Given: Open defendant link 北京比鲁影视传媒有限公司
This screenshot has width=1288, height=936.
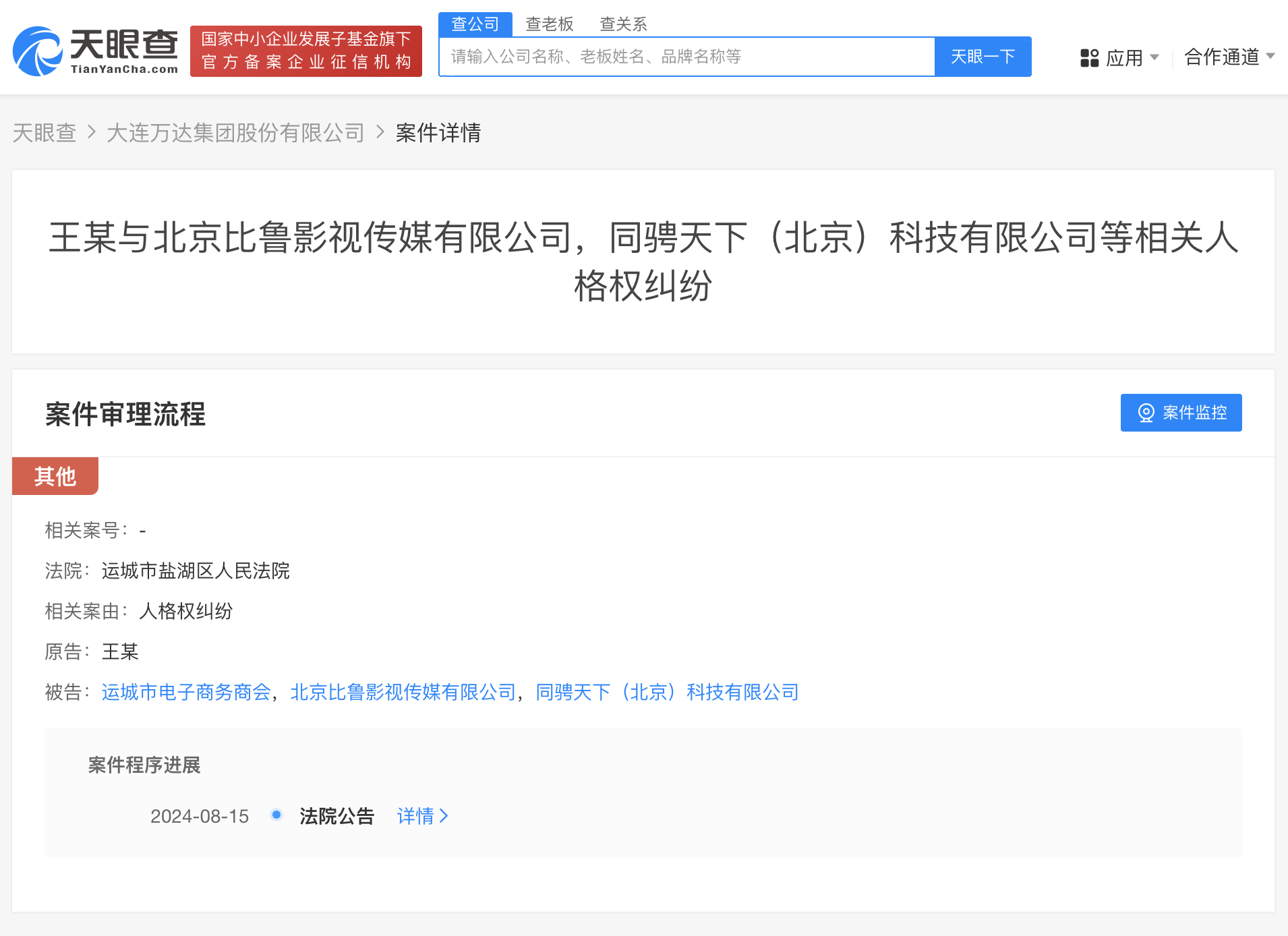Looking at the screenshot, I should (x=403, y=691).
